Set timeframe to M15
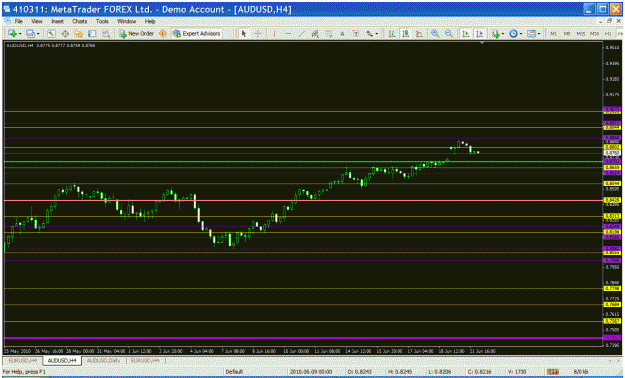625x378 pixels. [581, 34]
